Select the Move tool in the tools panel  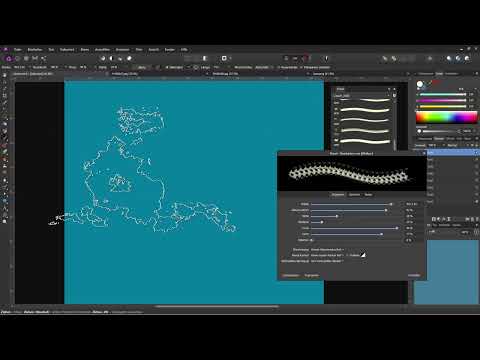(5, 82)
